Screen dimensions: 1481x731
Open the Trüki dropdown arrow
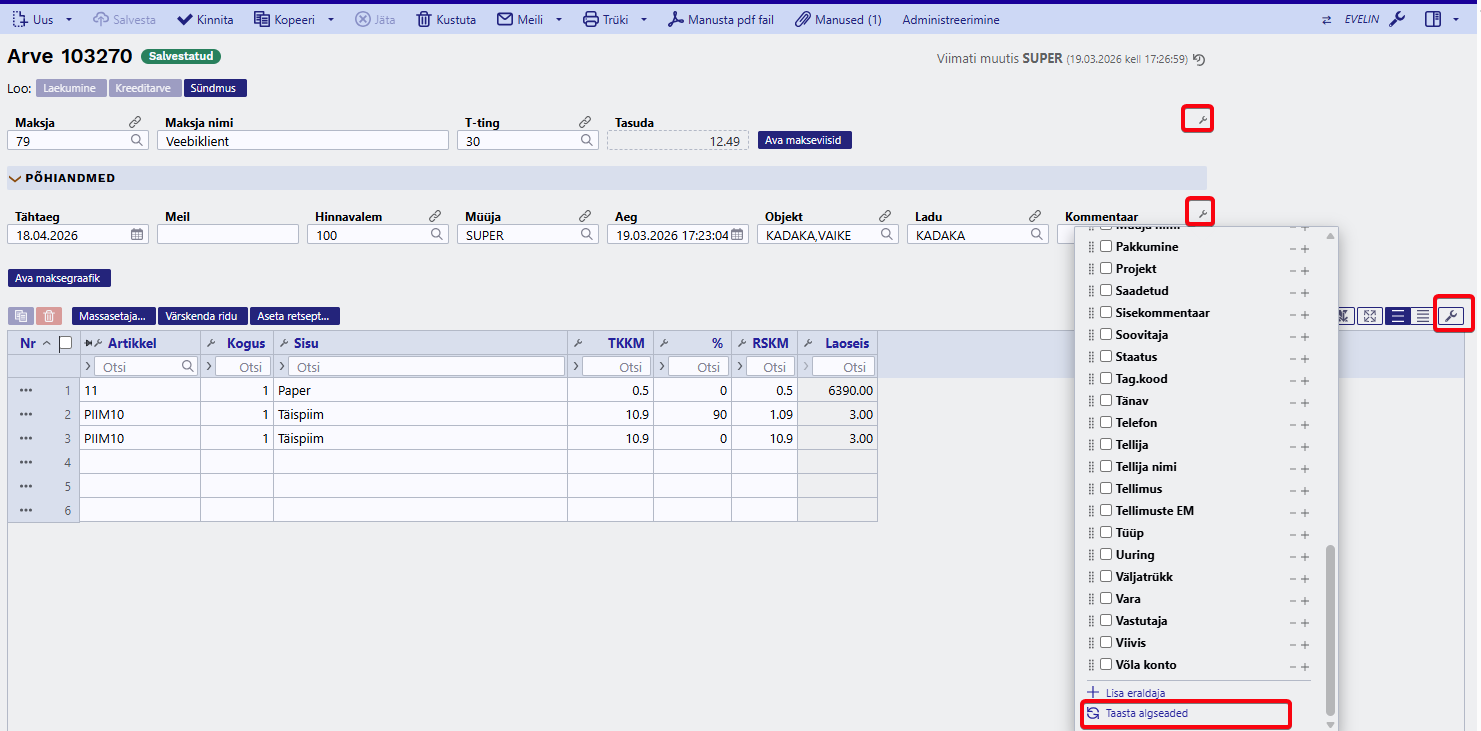coord(644,19)
